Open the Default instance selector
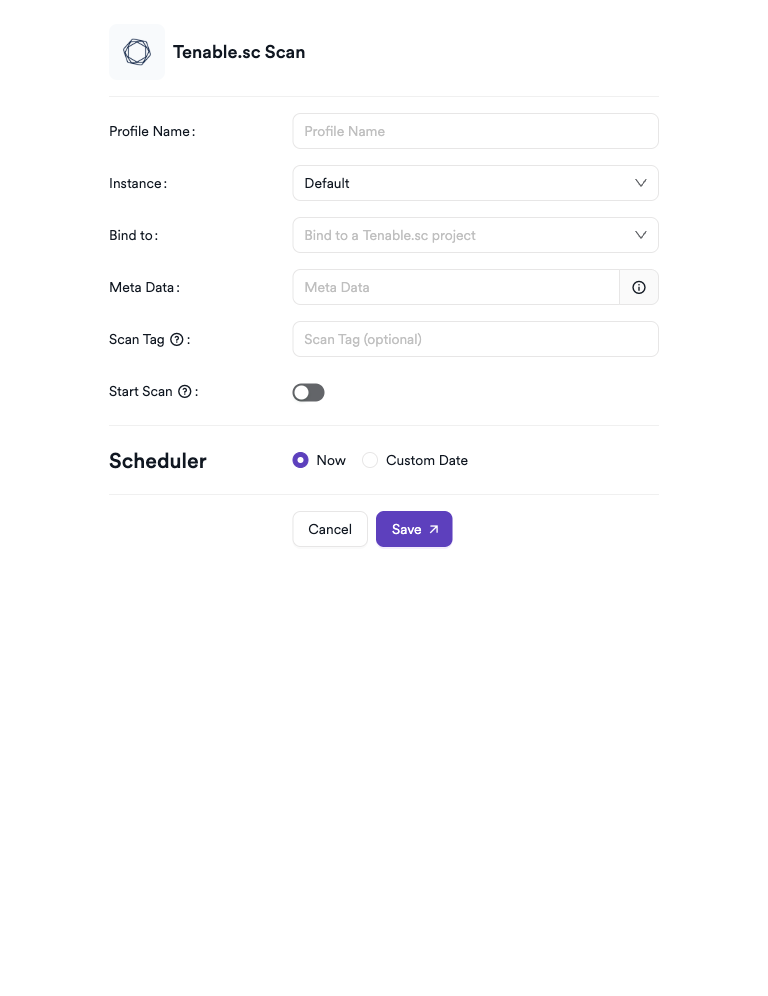The width and height of the screenshot is (768, 996). tap(475, 183)
